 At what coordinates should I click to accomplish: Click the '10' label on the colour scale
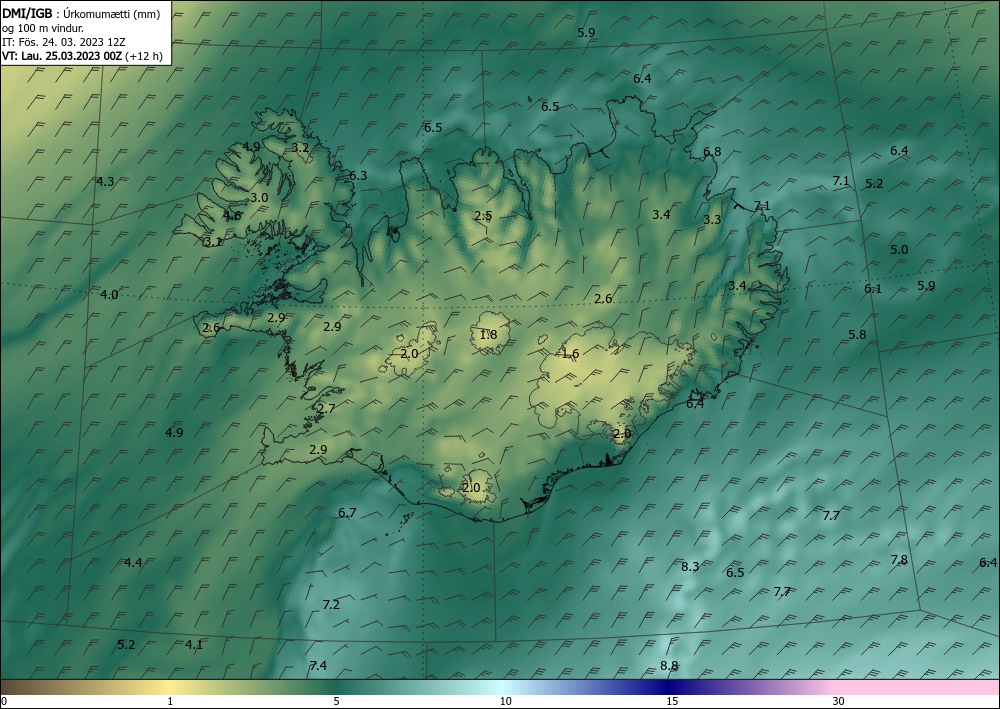pos(506,701)
